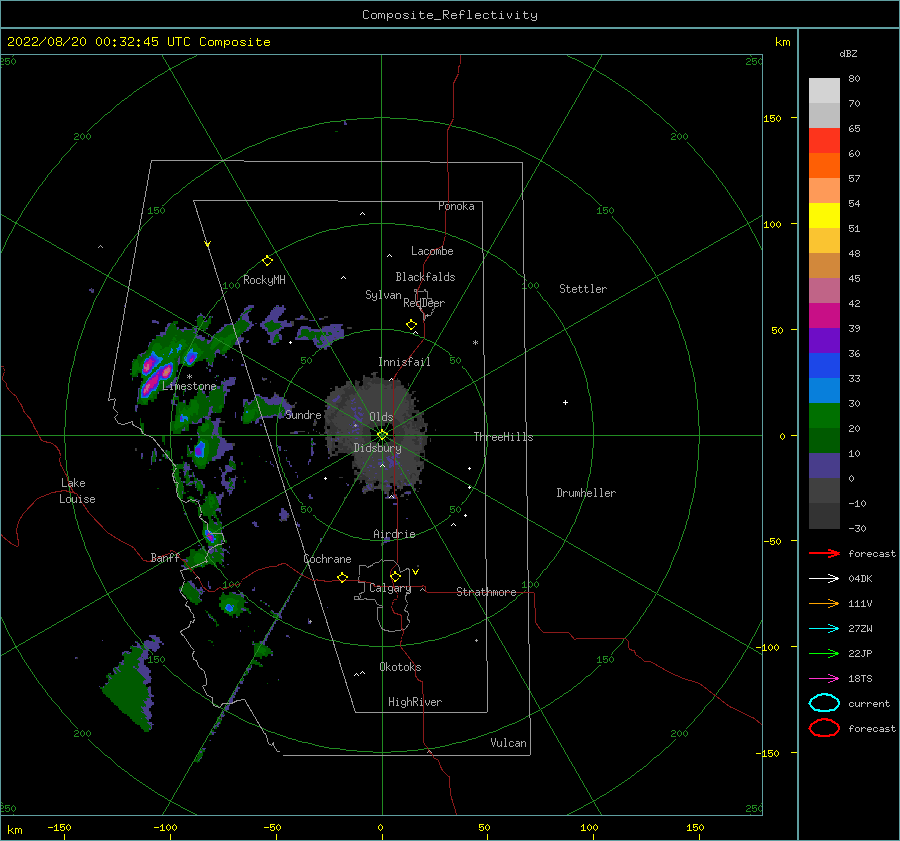This screenshot has height=841, width=900.
Task: Click the Stettler label
Action: click(x=583, y=289)
